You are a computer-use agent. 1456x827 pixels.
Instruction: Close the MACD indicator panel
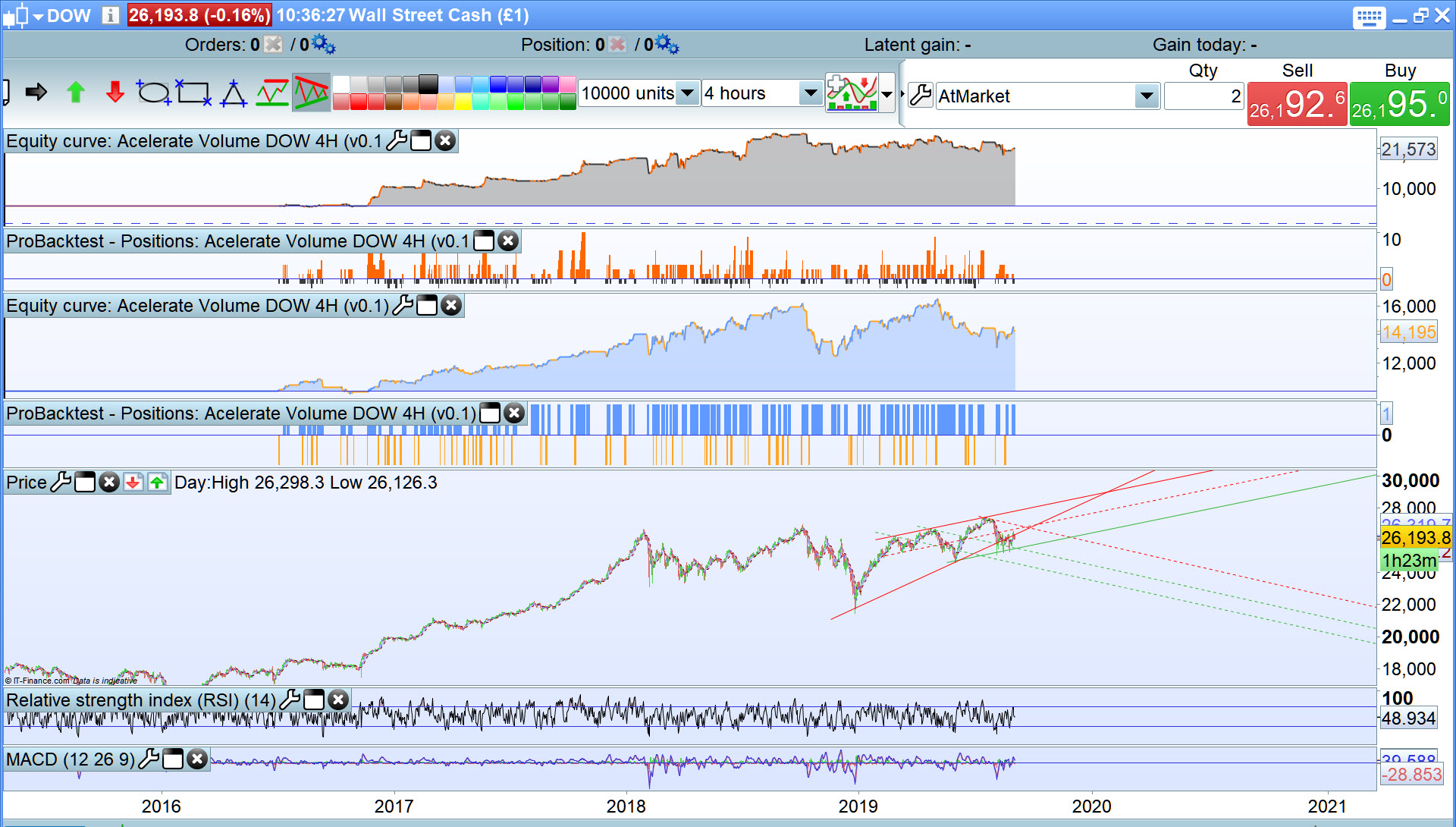(197, 759)
